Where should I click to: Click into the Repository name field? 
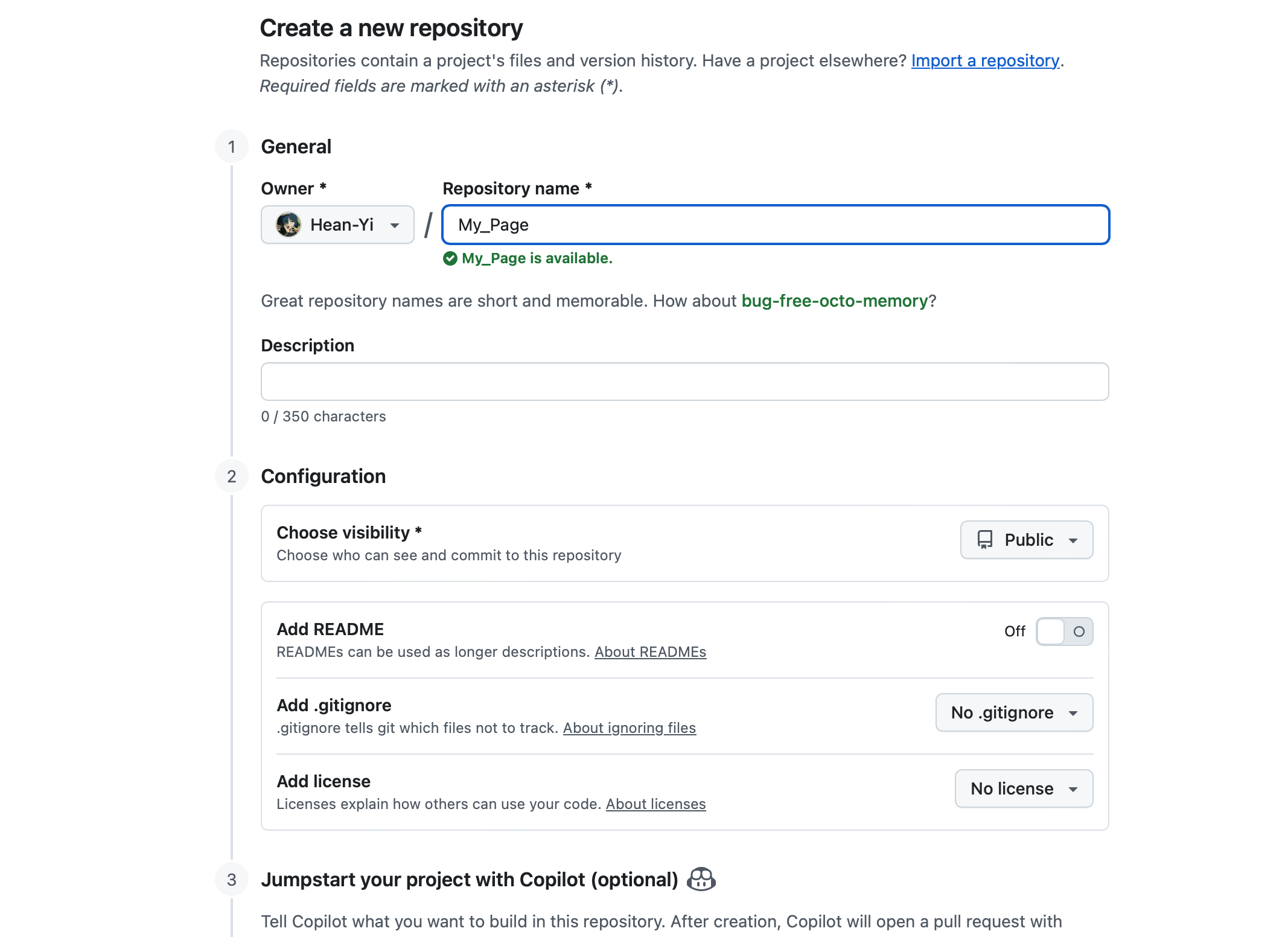pyautogui.click(x=776, y=225)
